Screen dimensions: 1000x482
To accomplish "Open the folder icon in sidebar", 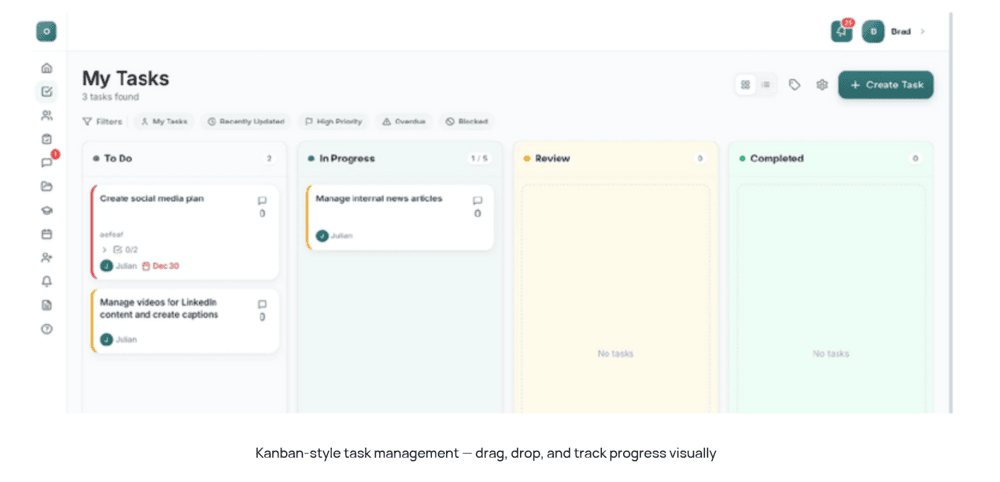I will click(x=46, y=186).
